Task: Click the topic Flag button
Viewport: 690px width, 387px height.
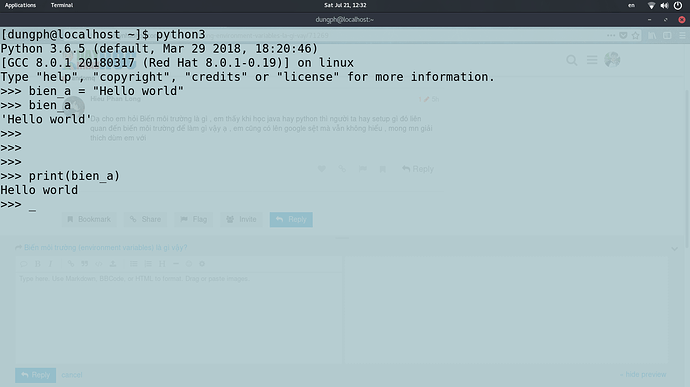Action: click(194, 219)
